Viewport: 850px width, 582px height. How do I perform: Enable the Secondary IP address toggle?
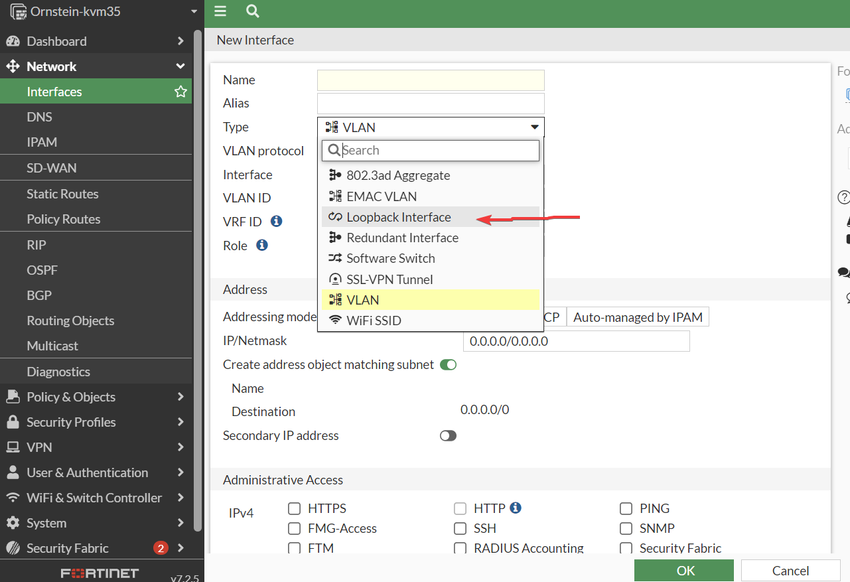click(x=448, y=436)
